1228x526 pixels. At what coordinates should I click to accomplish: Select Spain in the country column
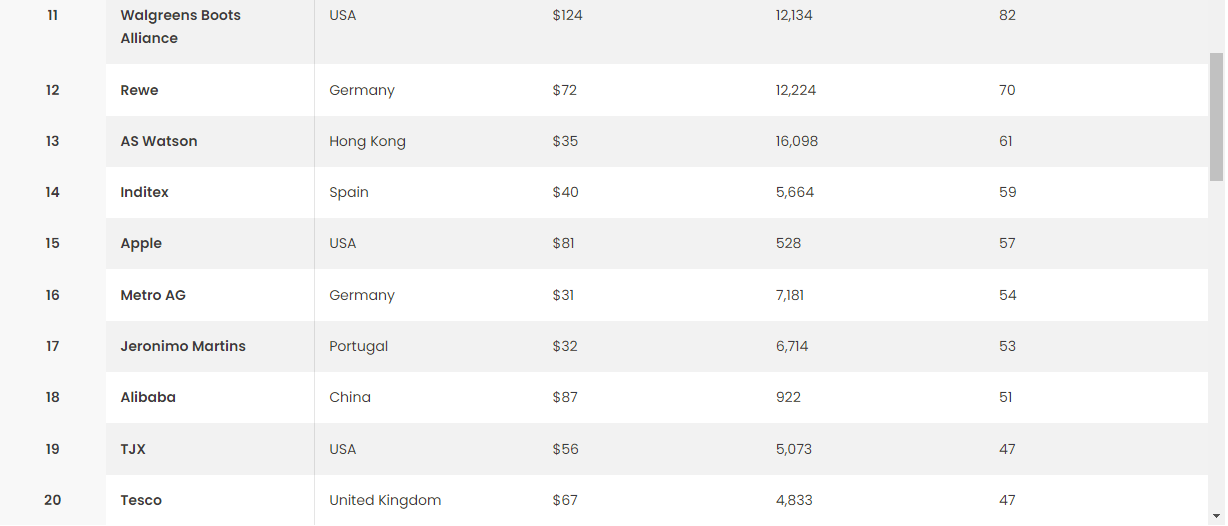point(349,192)
